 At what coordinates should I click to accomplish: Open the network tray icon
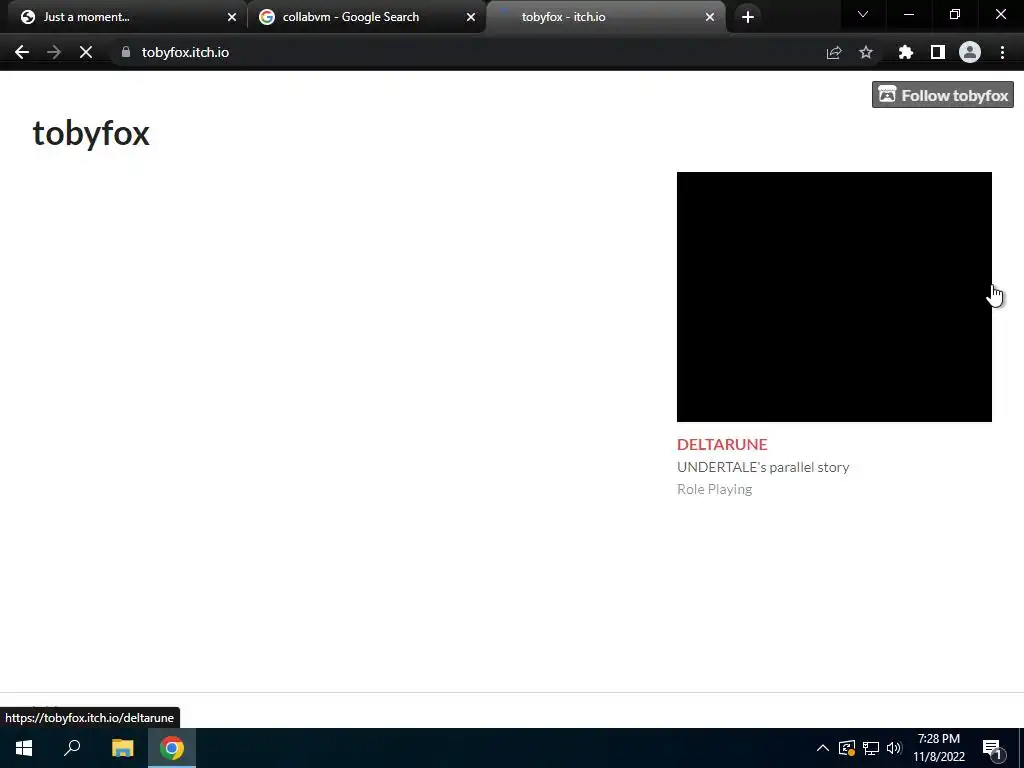pyautogui.click(x=871, y=748)
